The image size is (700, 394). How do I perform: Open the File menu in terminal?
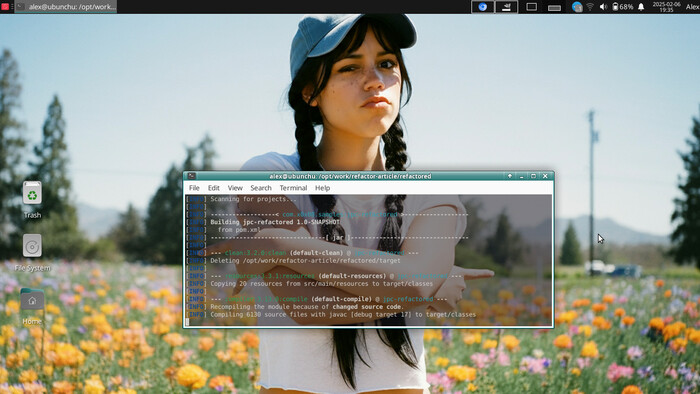point(194,188)
